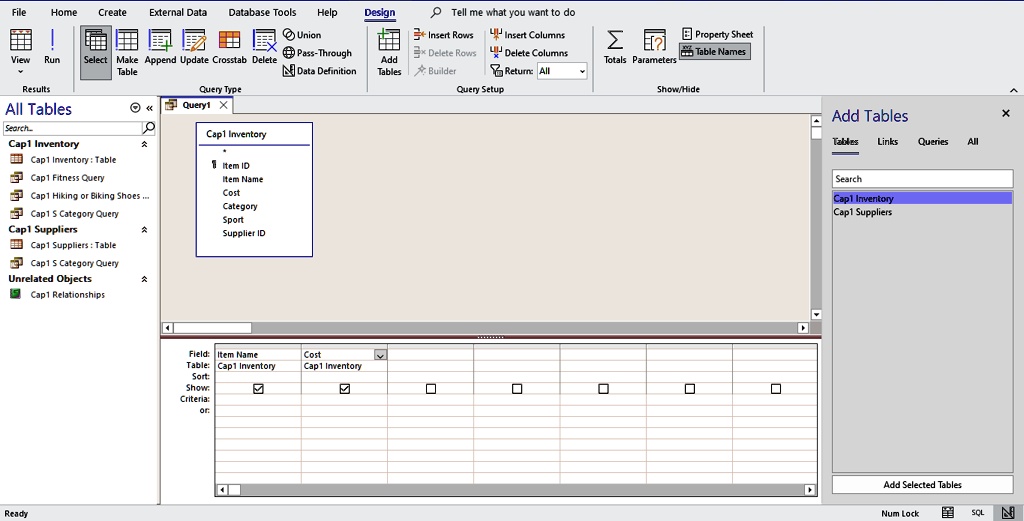Switch to Datasheet view from status bar
The image size is (1024, 521).
948,513
